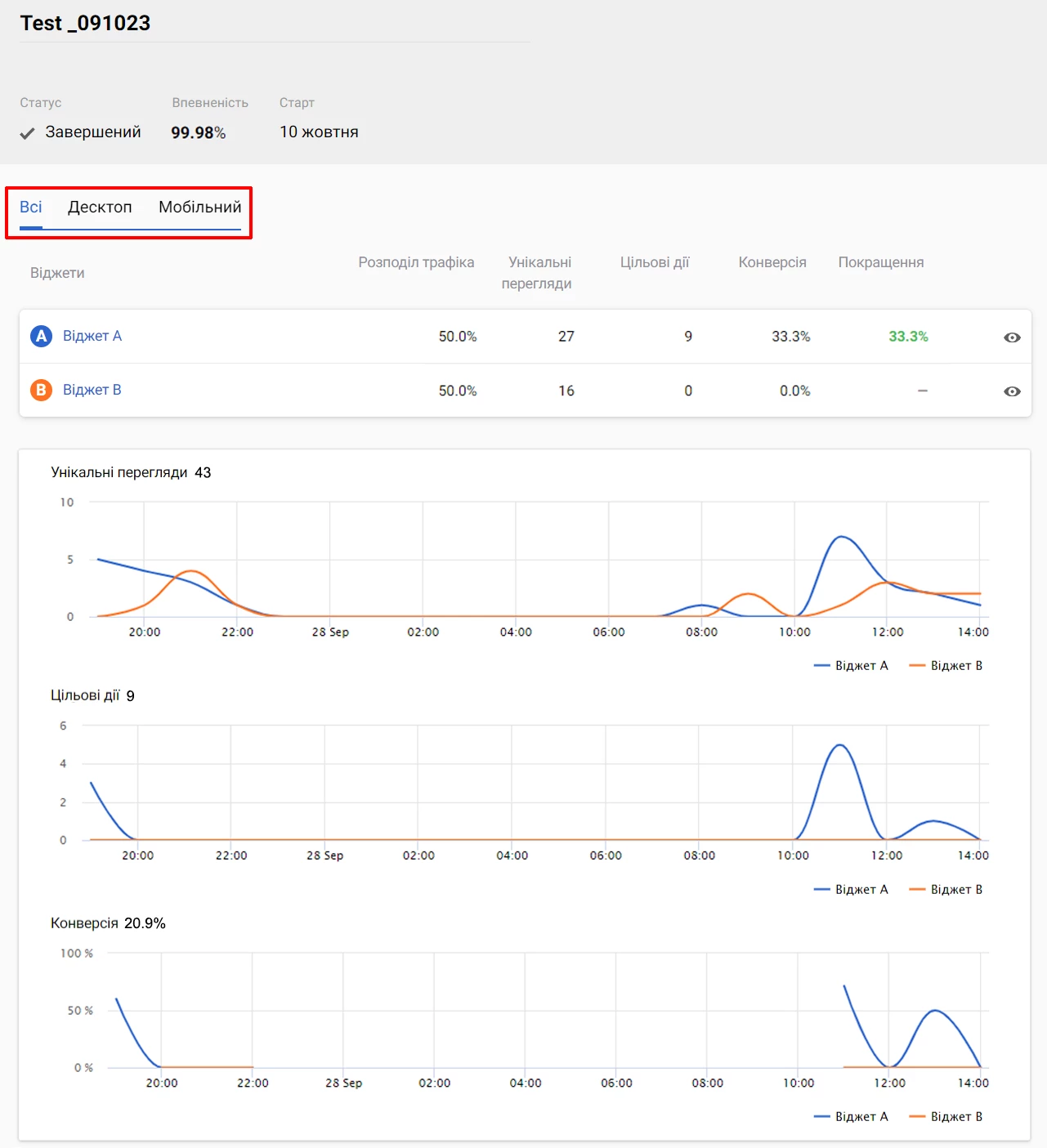Click the green 33.3% improvement value

point(908,337)
